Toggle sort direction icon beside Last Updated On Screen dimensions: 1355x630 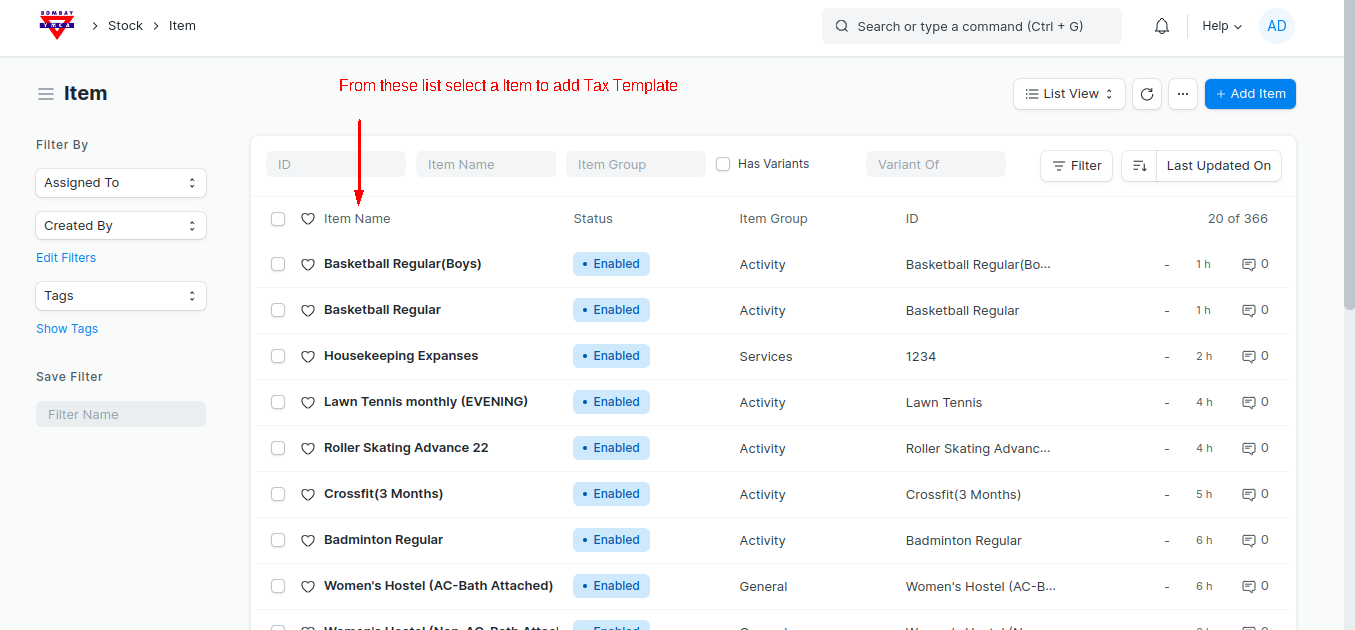[1138, 166]
